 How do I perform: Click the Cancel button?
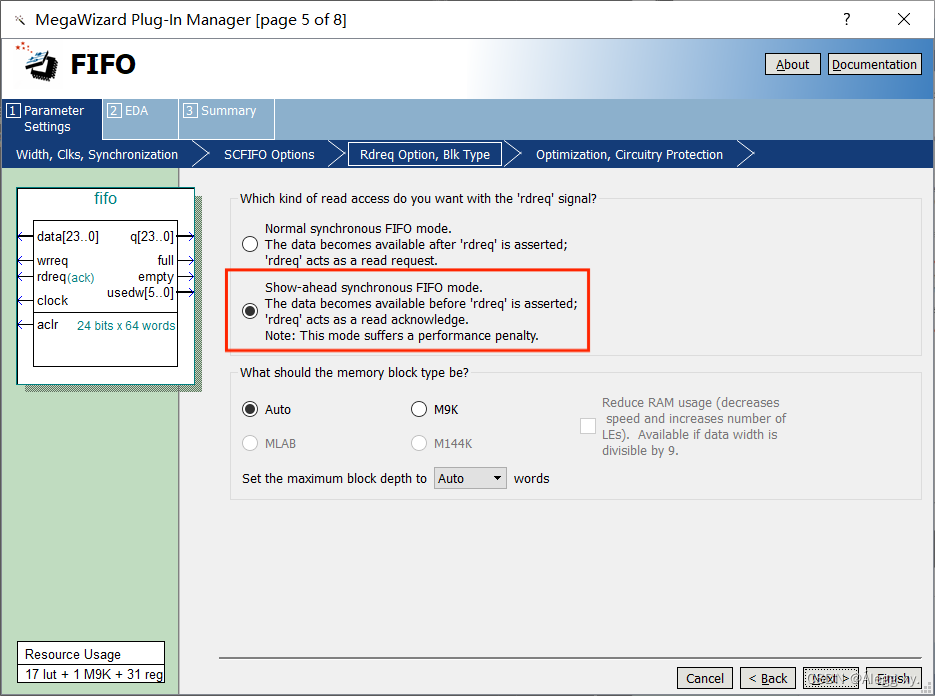click(704, 678)
